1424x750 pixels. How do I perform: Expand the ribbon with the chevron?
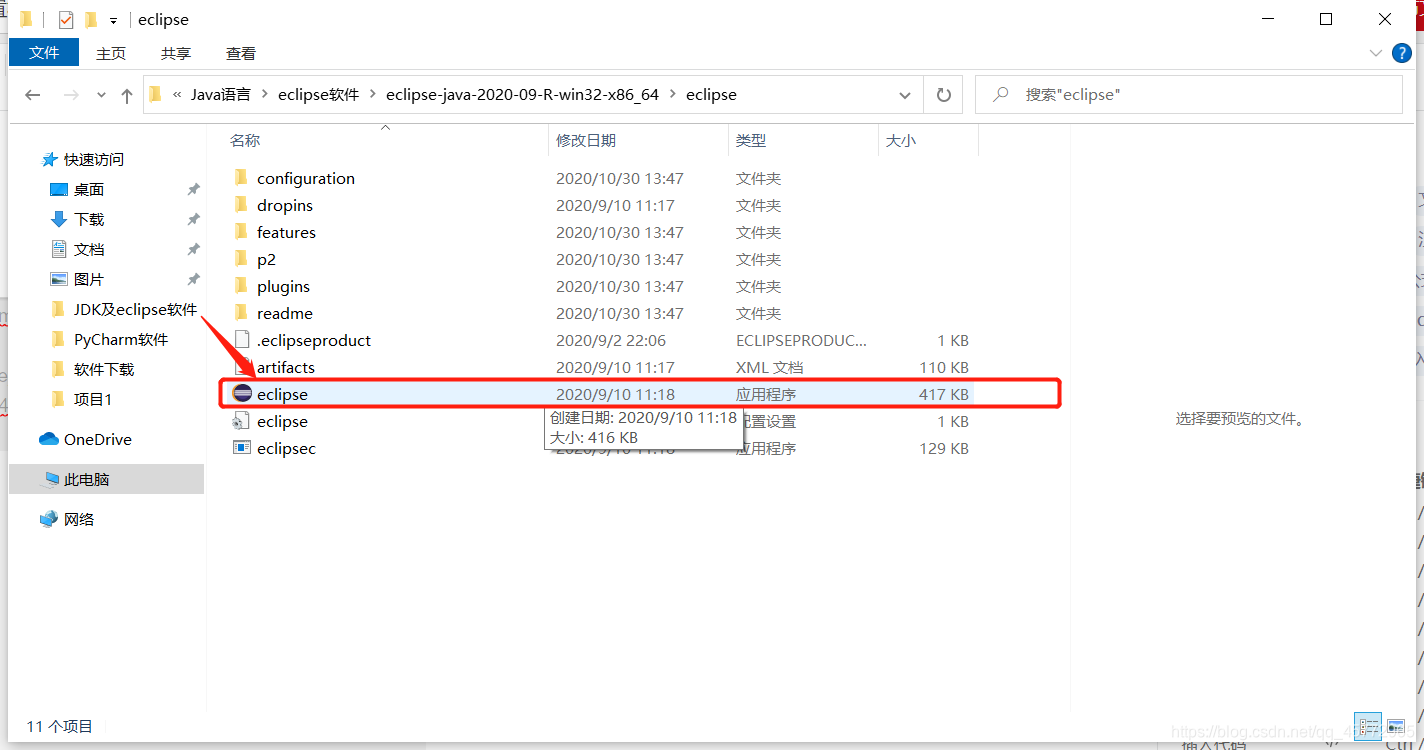(1374, 52)
